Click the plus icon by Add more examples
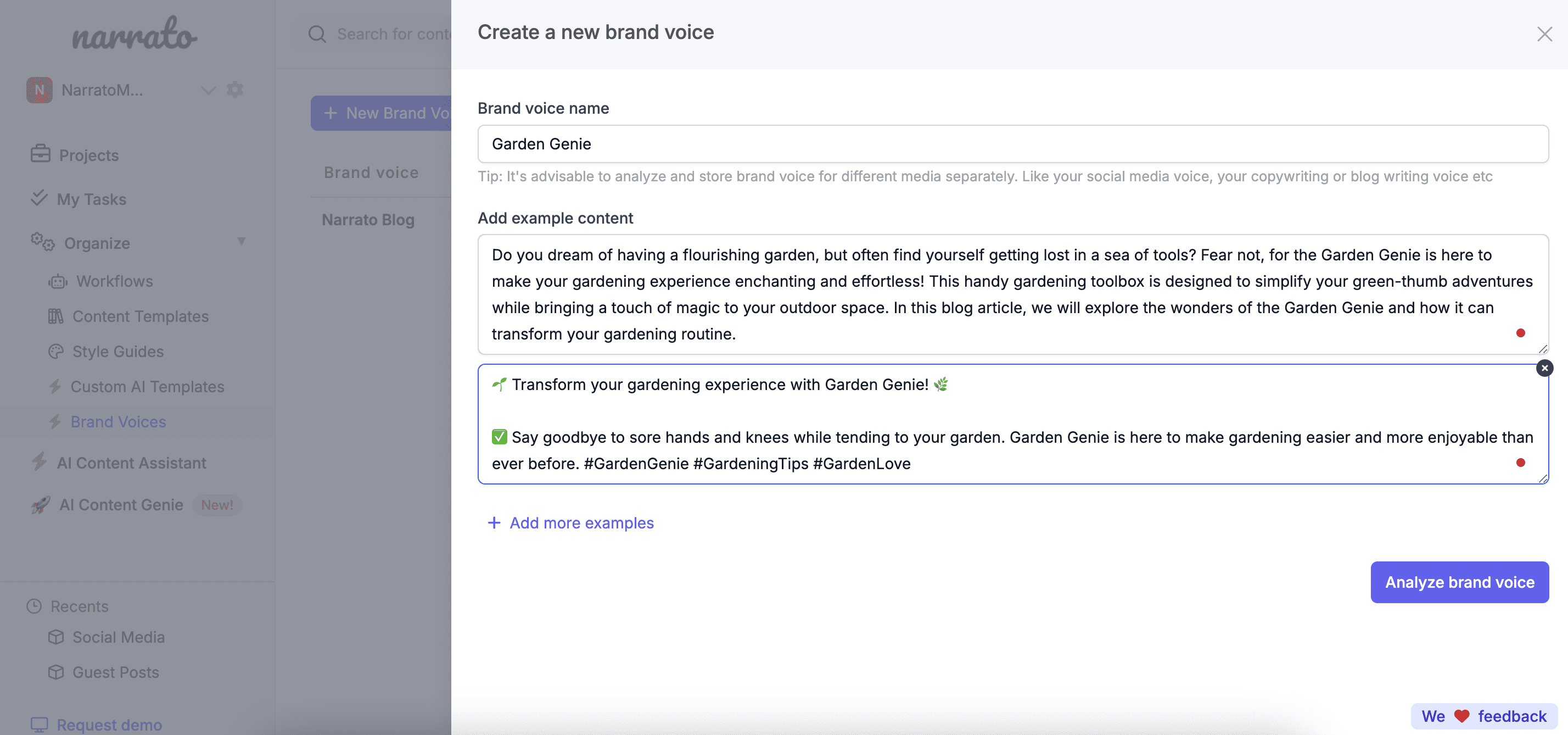This screenshot has width=1568, height=735. (x=494, y=522)
